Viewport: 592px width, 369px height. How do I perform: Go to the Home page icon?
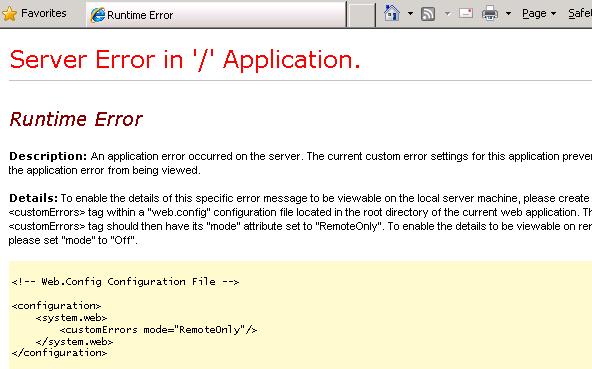392,14
